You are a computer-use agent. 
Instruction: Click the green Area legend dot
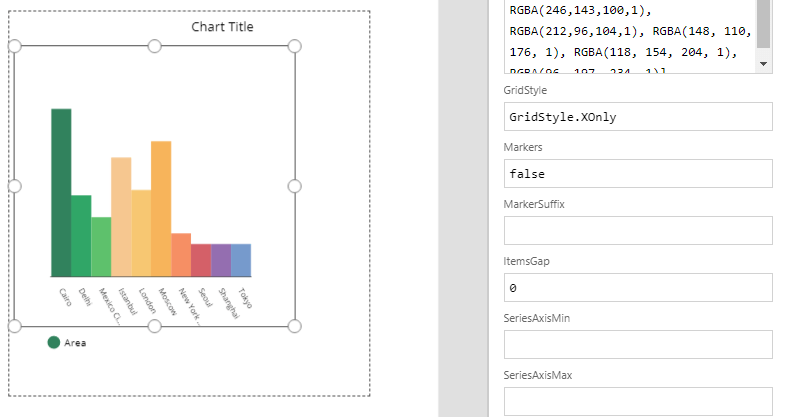54,342
